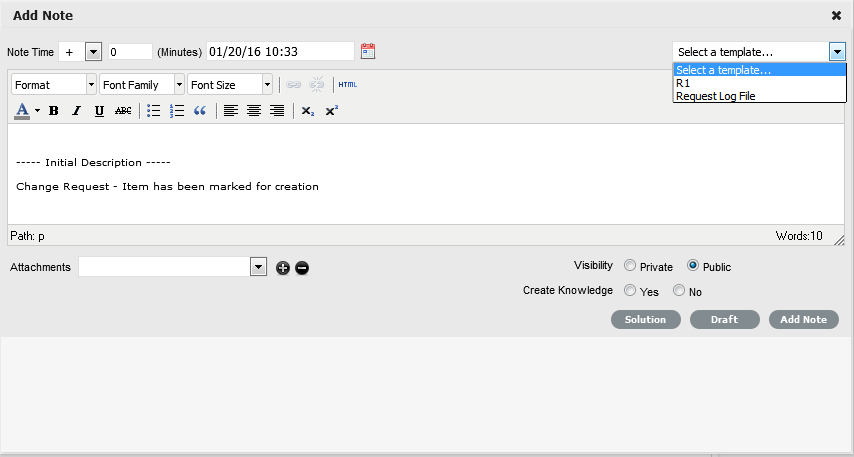Toggle underline text formatting
The height and width of the screenshot is (457, 854).
[99, 111]
